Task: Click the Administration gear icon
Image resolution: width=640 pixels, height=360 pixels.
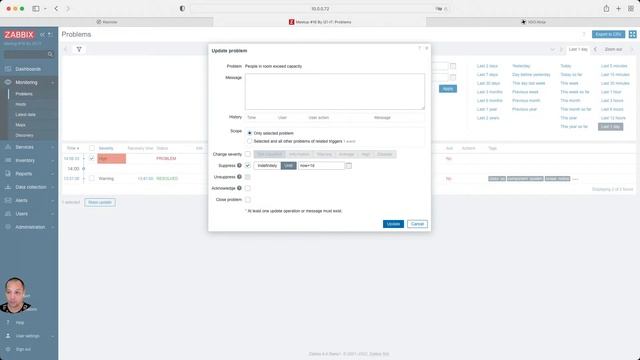Action: click(x=8, y=227)
